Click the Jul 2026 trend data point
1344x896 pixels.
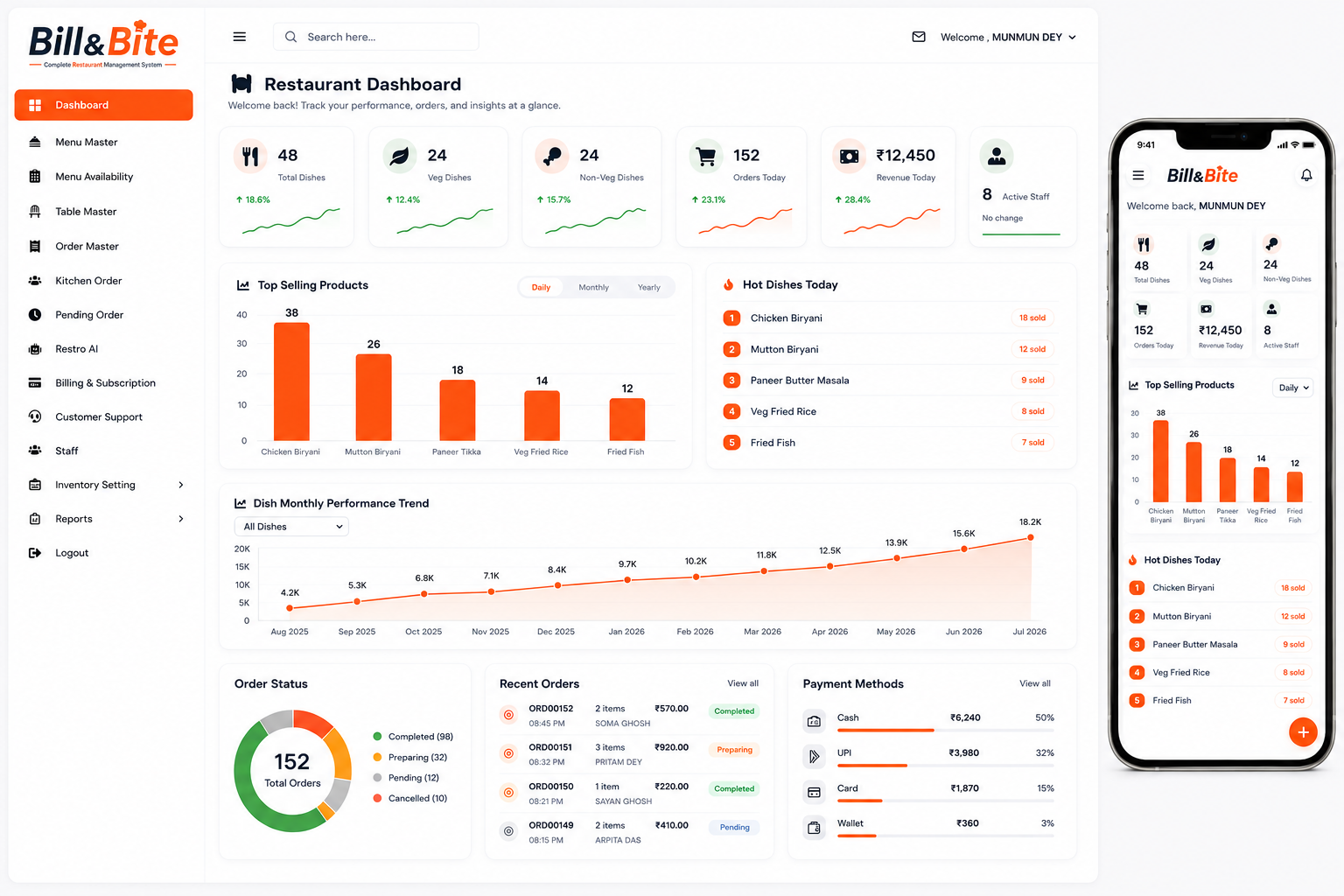1031,537
